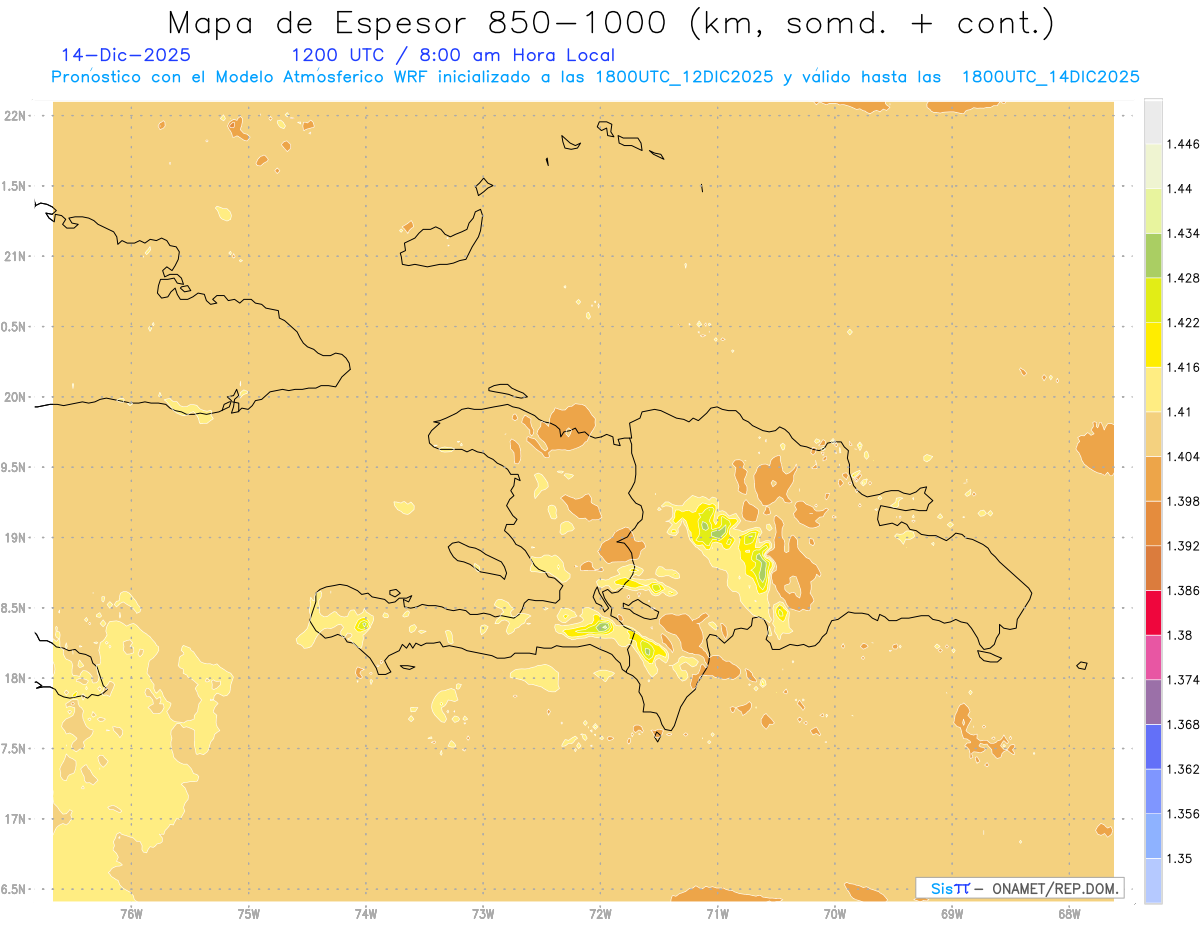This screenshot has height=927, width=1200.
Task: Click the 20N latitude label
Action: pyautogui.click(x=16, y=396)
